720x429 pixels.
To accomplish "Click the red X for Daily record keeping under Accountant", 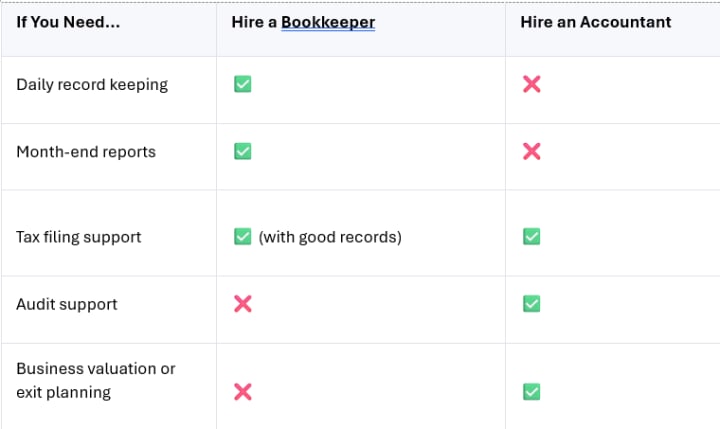I will coord(532,84).
